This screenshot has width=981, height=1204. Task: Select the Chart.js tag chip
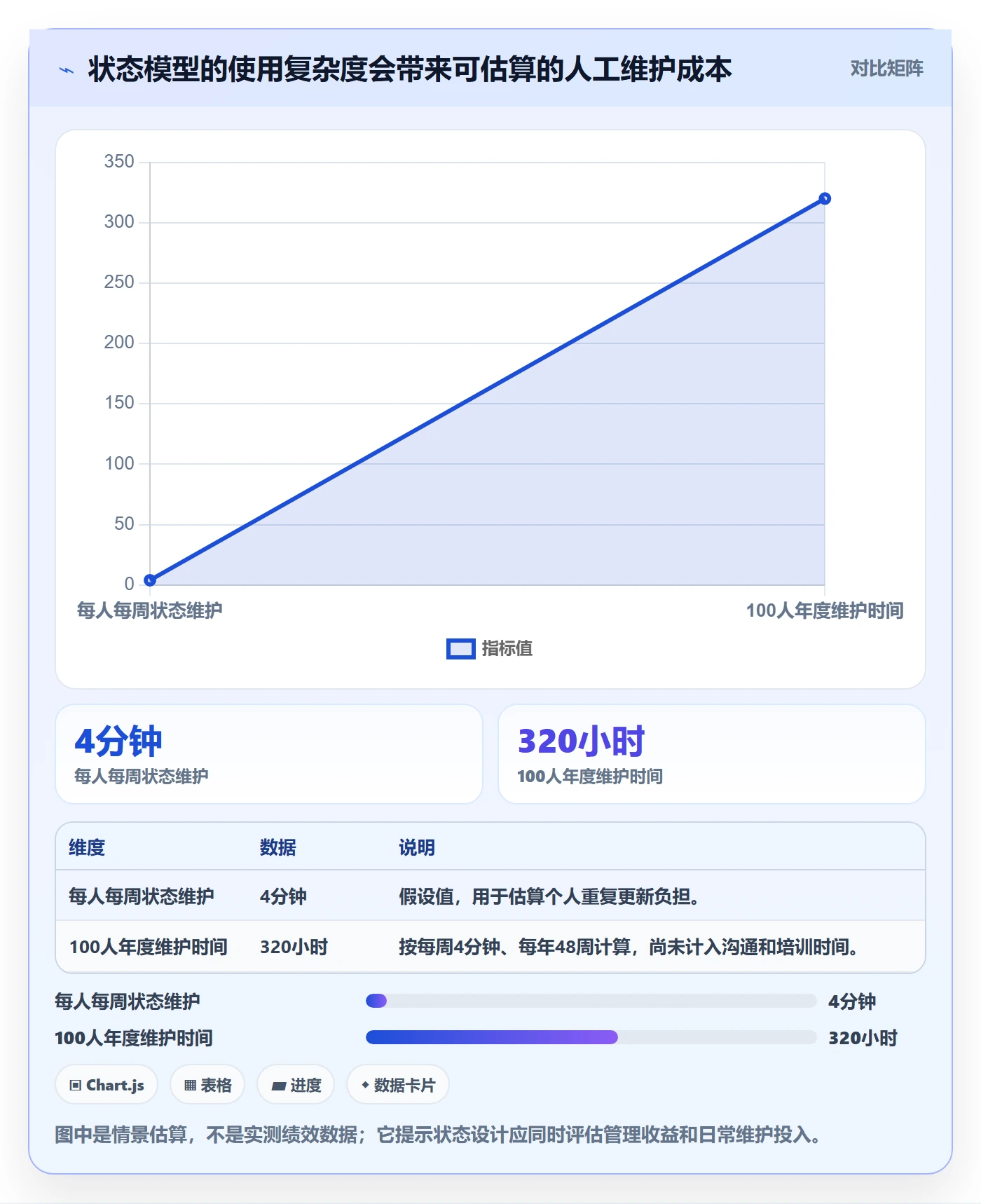point(107,1085)
